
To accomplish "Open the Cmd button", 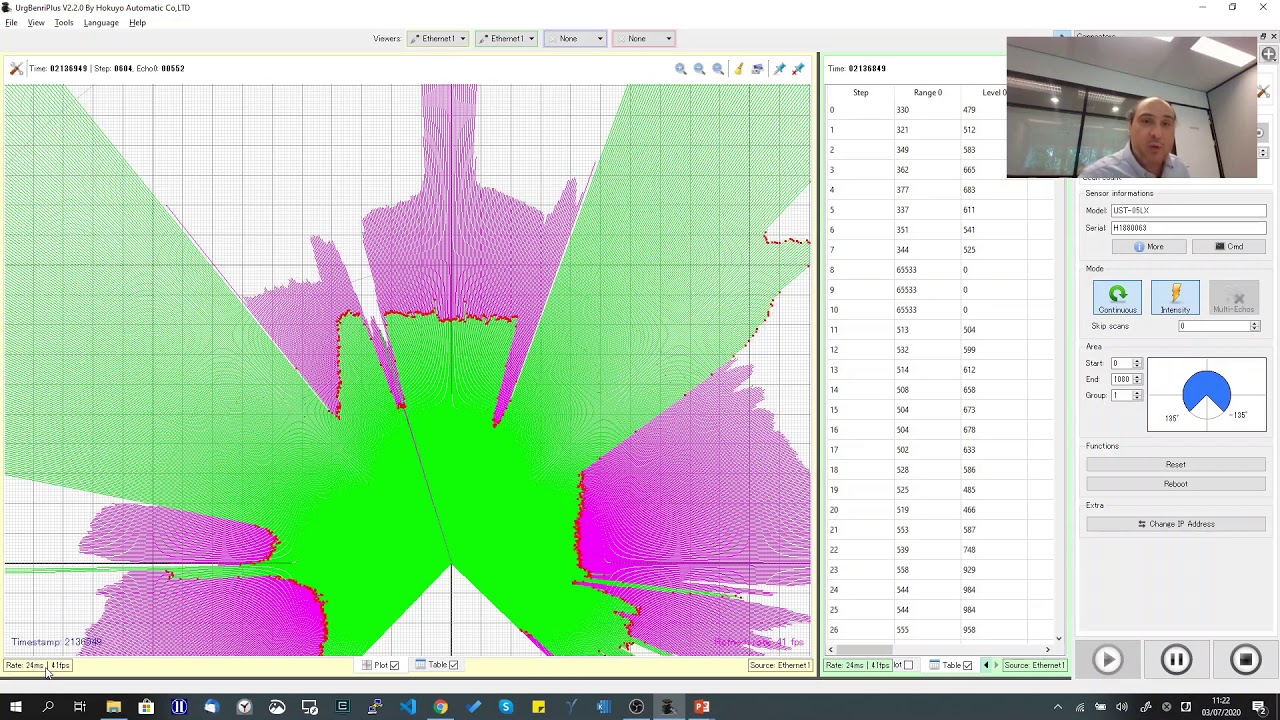I will coord(1229,247).
